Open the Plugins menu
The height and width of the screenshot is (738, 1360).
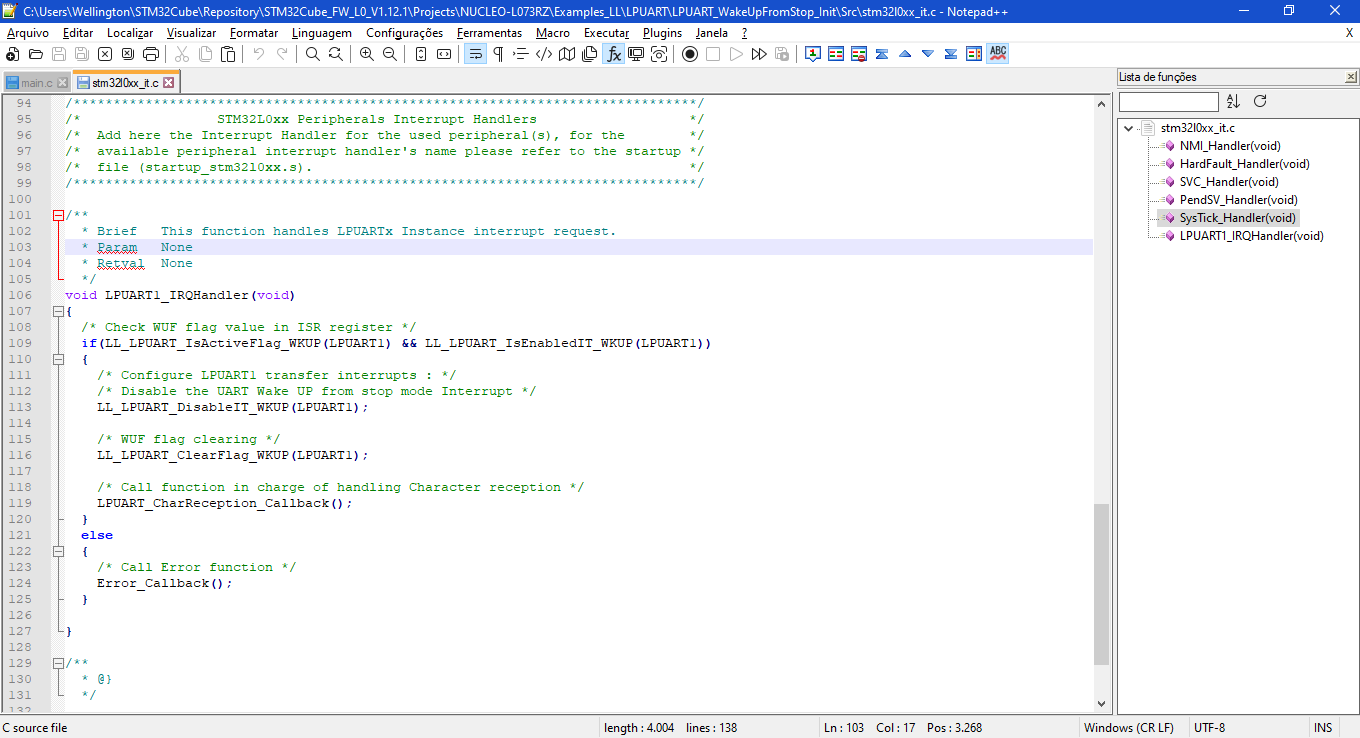(662, 32)
